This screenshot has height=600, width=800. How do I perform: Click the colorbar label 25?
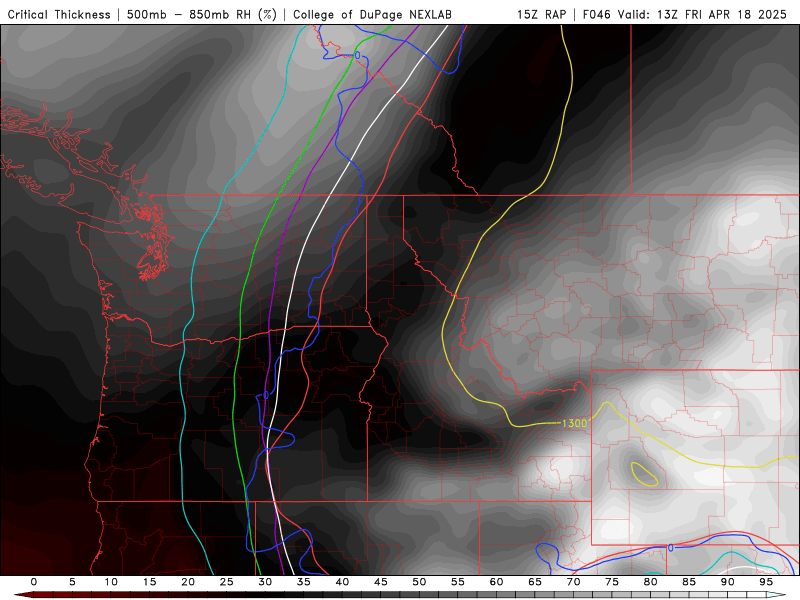tap(227, 582)
